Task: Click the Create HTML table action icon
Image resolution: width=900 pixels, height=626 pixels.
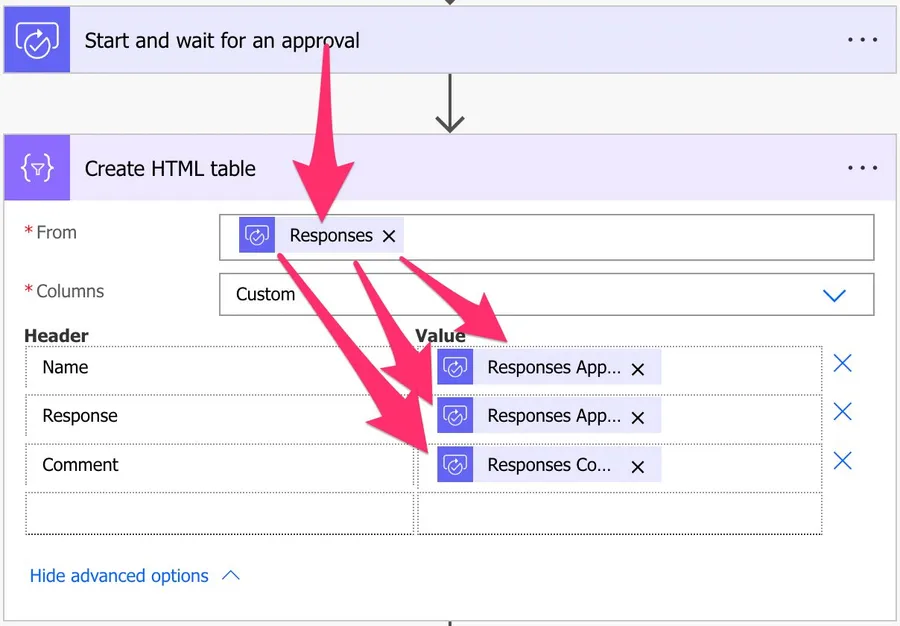Action: coord(37,168)
